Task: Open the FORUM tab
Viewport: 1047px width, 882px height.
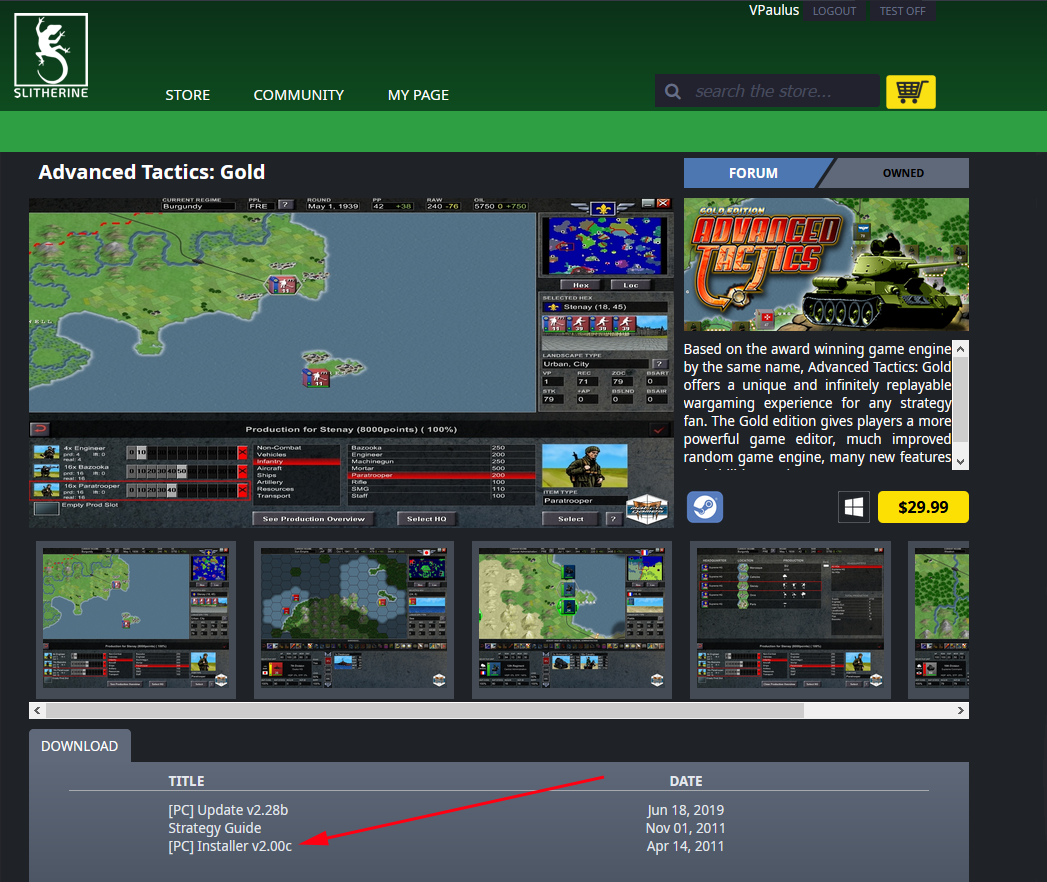Action: click(x=753, y=173)
